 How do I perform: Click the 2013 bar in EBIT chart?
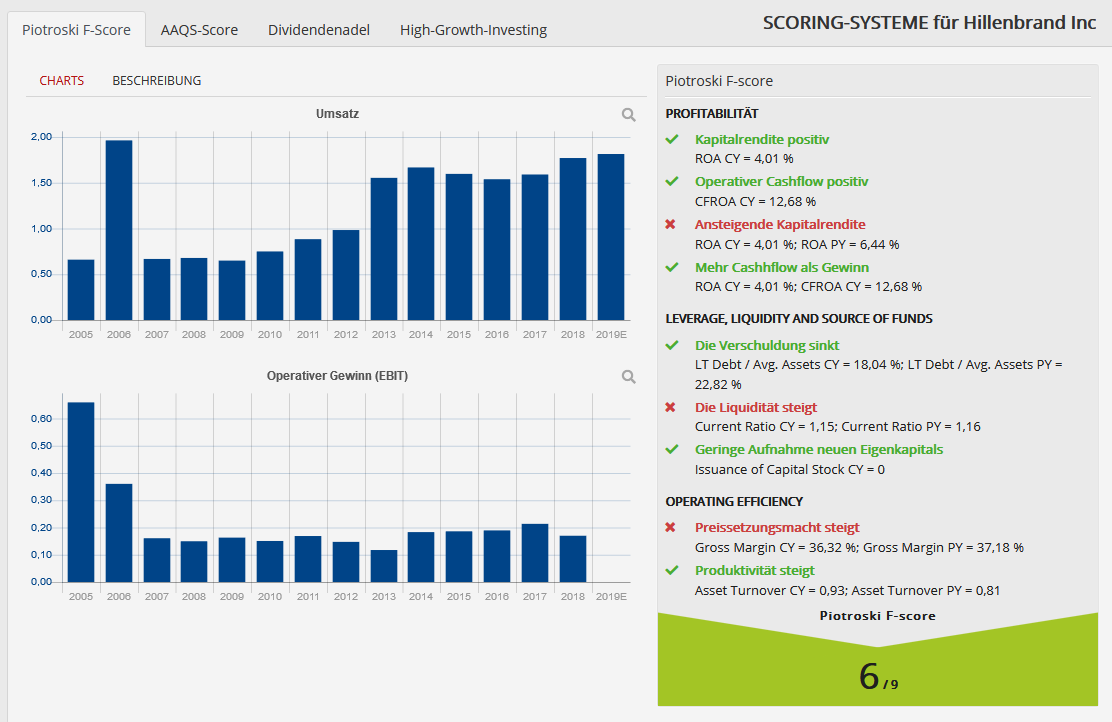click(384, 566)
